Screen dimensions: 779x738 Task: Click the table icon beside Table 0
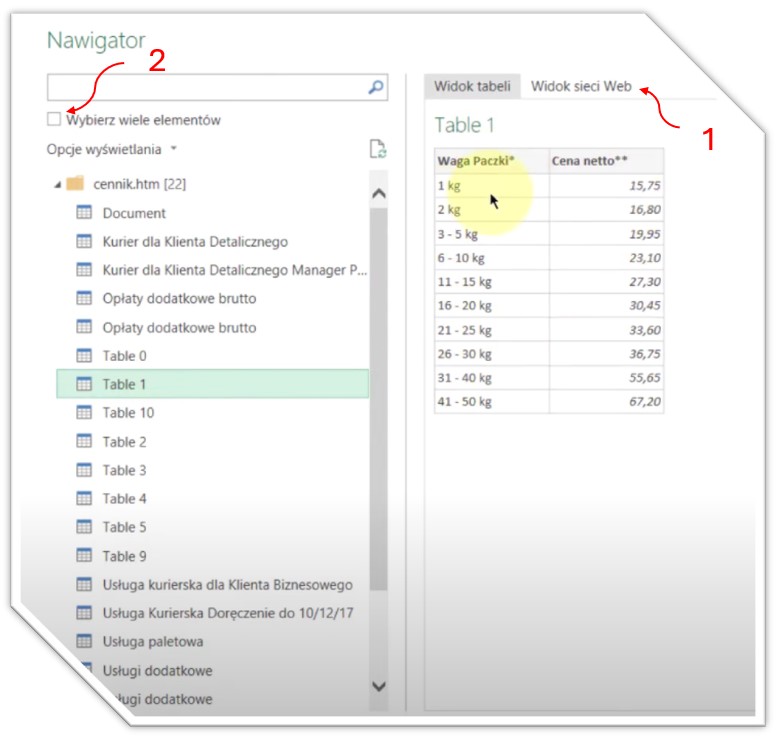tap(84, 356)
